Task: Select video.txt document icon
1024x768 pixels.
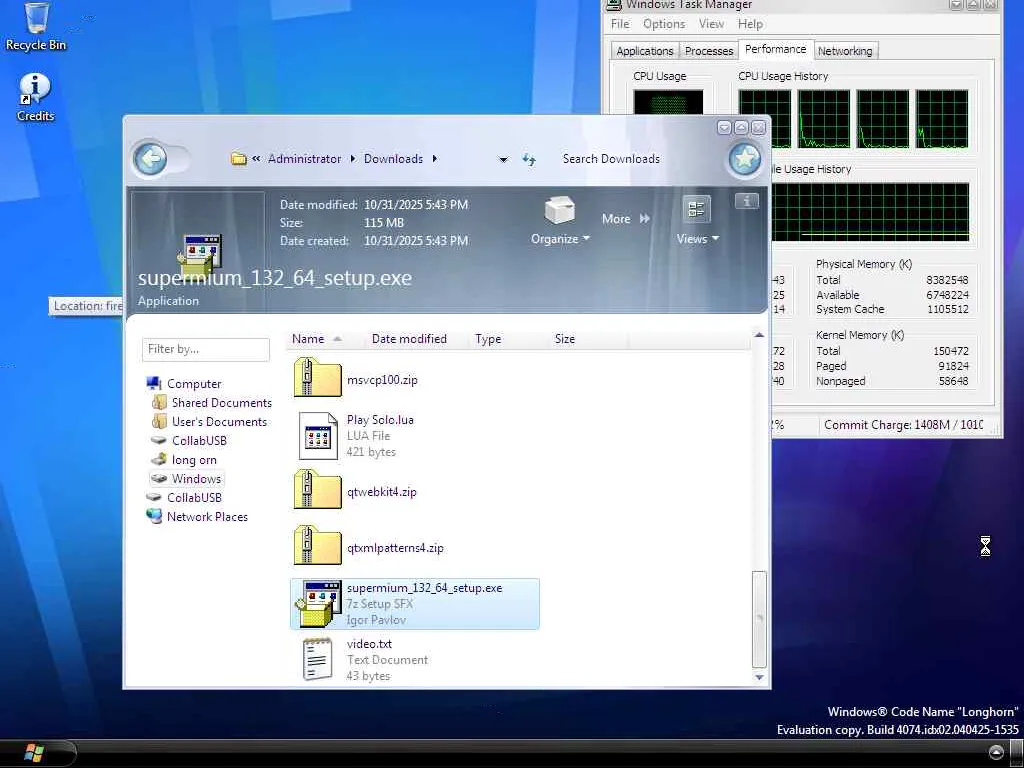Action: pos(317,660)
